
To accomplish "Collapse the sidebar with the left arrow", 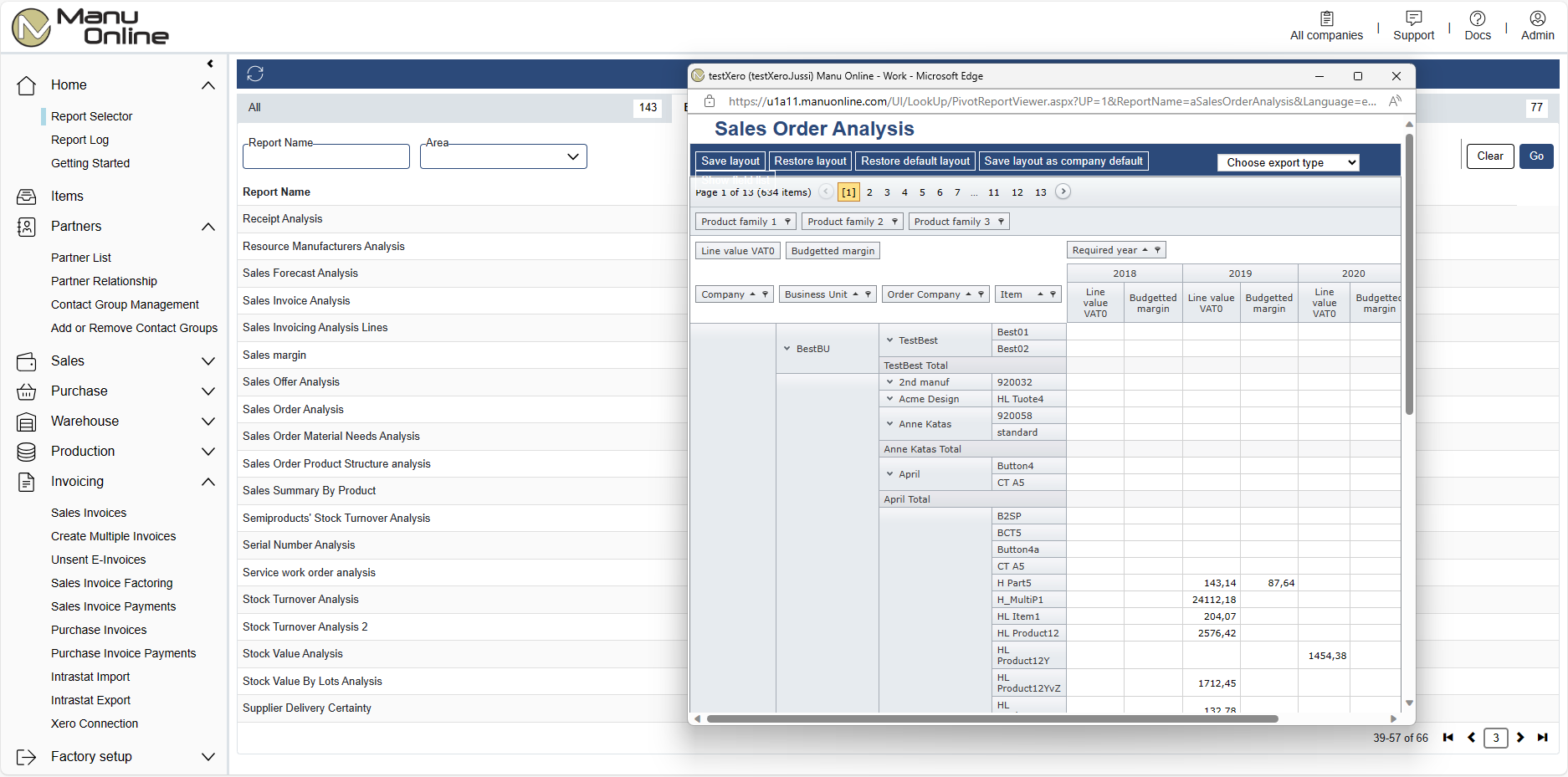I will coord(210,64).
